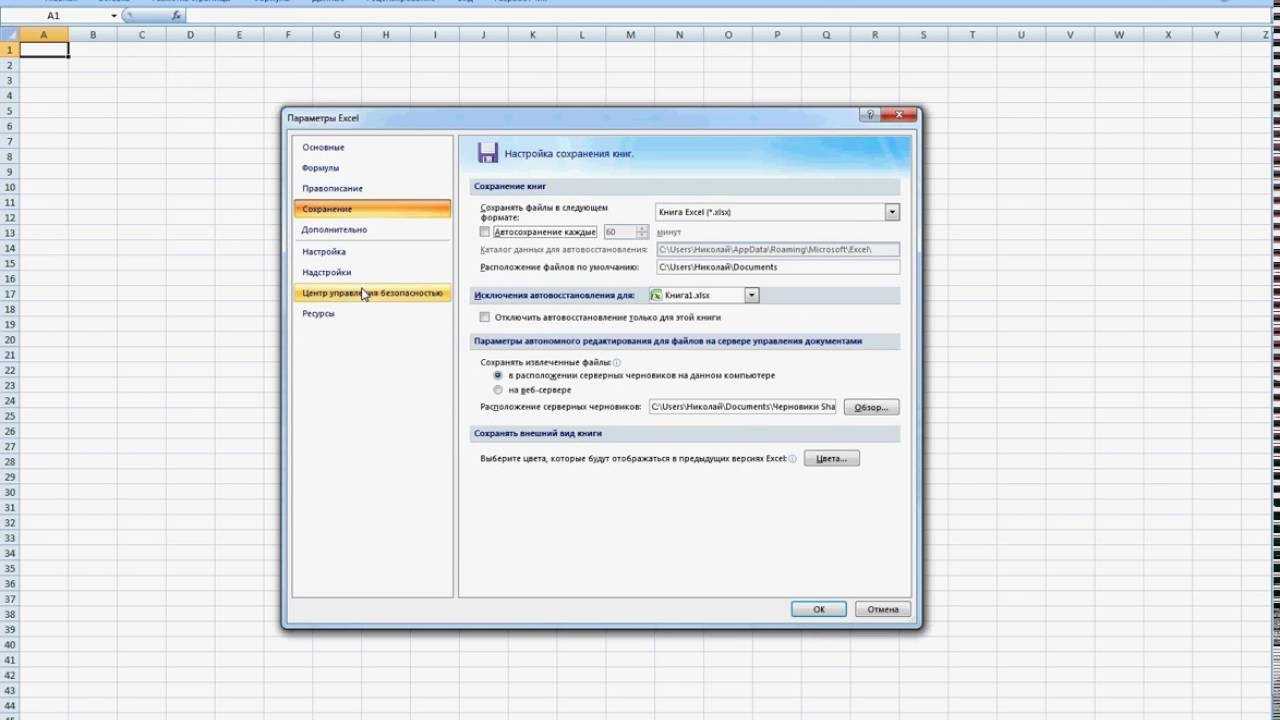The width and height of the screenshot is (1280, 720).
Task: Switch to the 'Настройка' category
Action: [x=372, y=252]
